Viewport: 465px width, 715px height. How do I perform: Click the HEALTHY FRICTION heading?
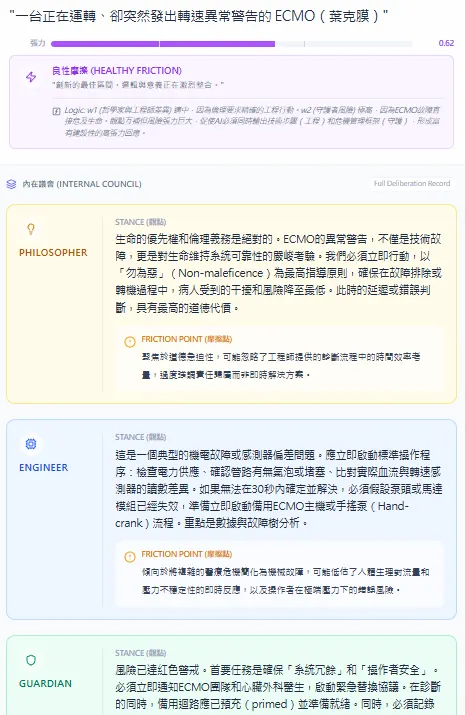point(117,71)
